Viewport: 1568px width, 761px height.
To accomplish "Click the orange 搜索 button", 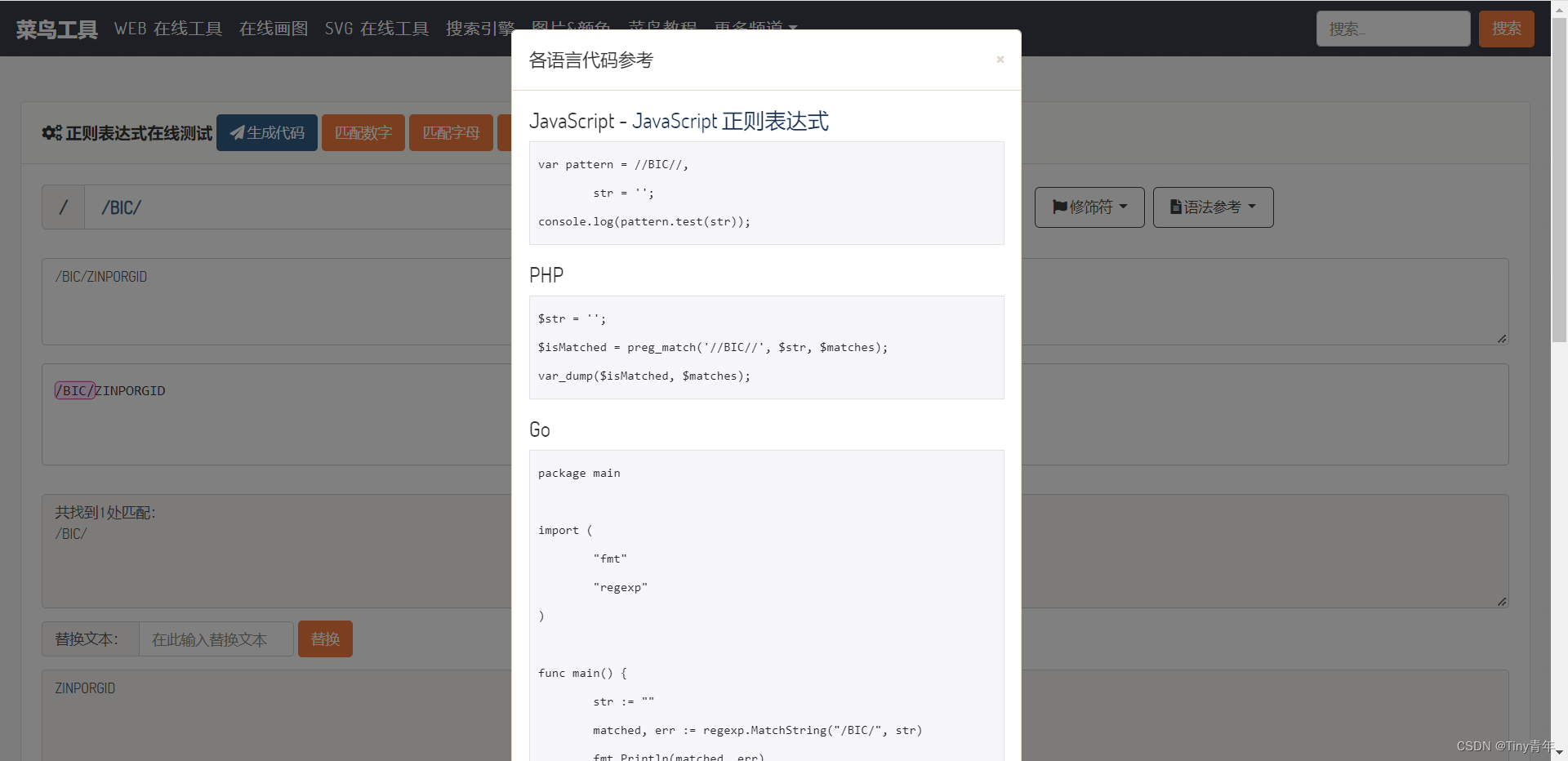I will (1506, 29).
